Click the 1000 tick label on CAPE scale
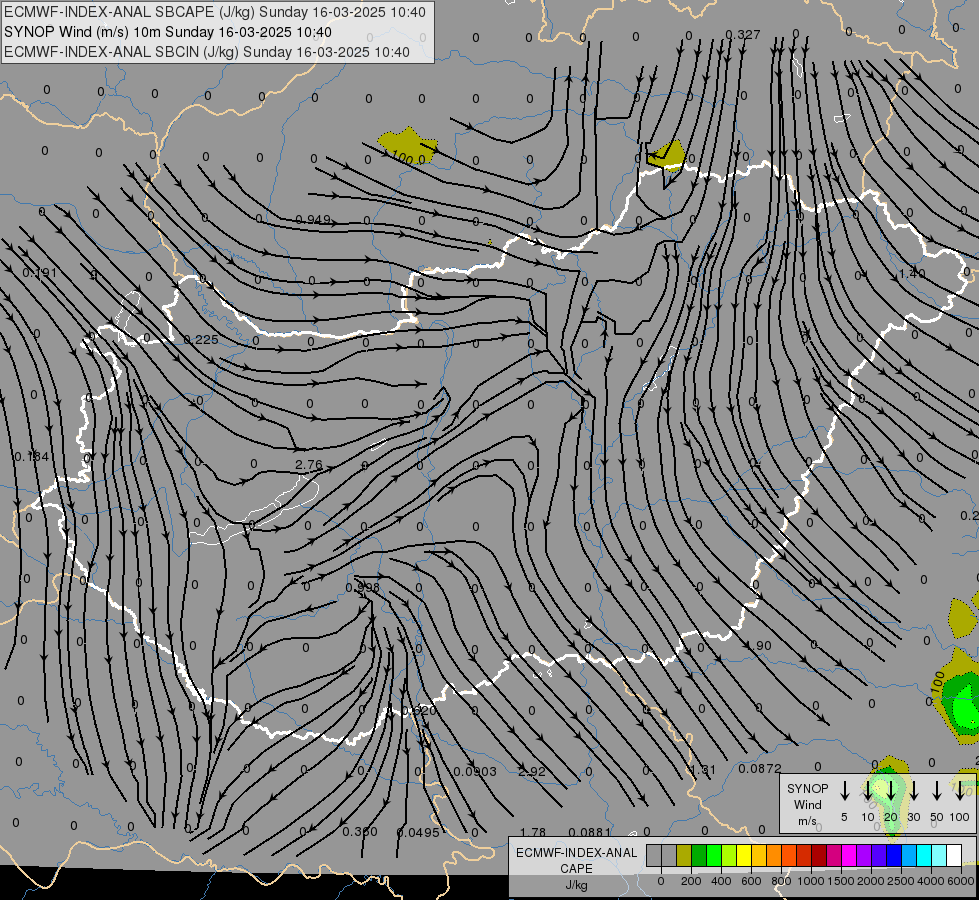979x900 pixels. [811, 881]
